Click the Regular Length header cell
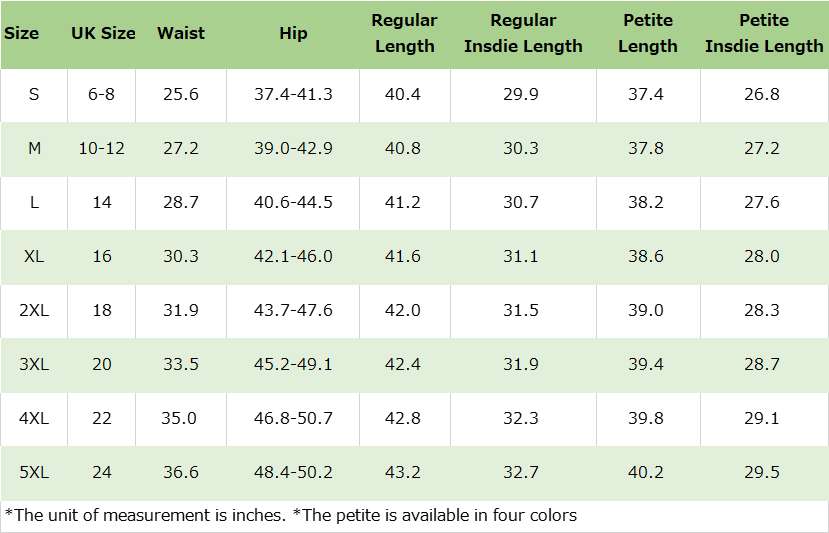The image size is (829, 533). (403, 33)
